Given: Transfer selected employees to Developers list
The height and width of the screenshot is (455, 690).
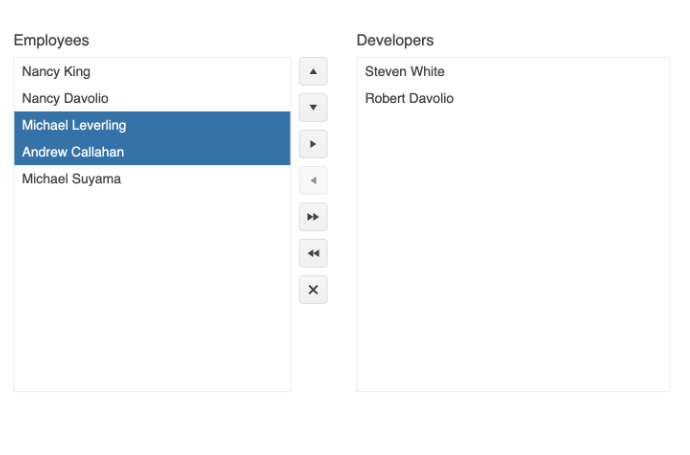Looking at the screenshot, I should [x=313, y=144].
